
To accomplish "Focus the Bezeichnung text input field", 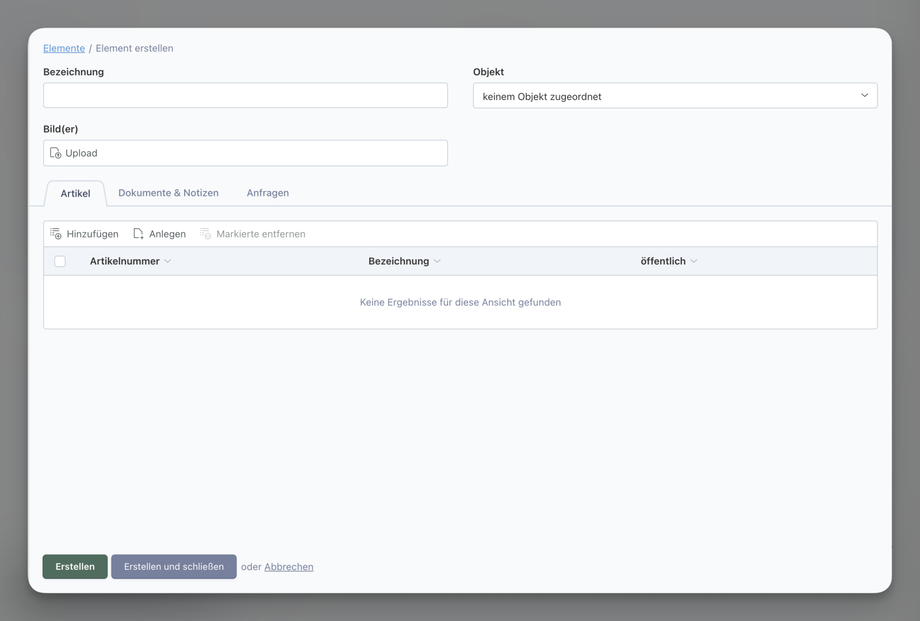I will 245,96.
